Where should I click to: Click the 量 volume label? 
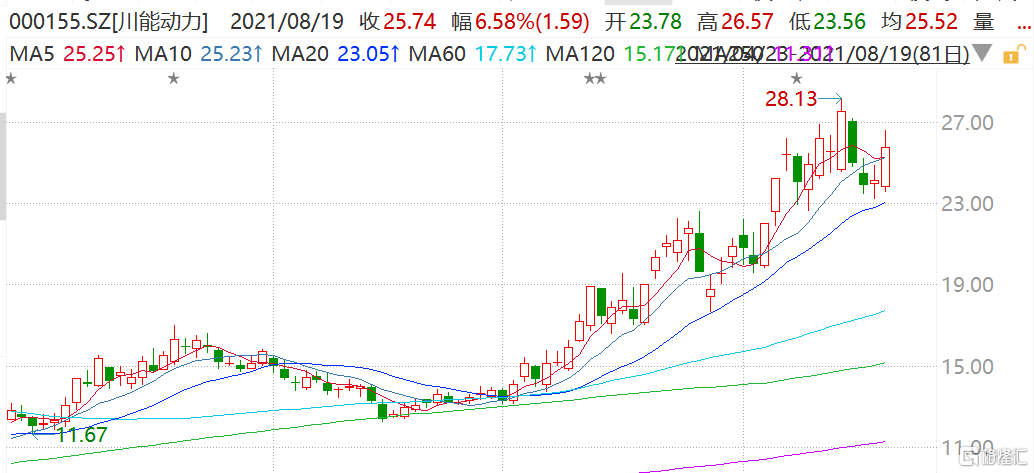(983, 22)
